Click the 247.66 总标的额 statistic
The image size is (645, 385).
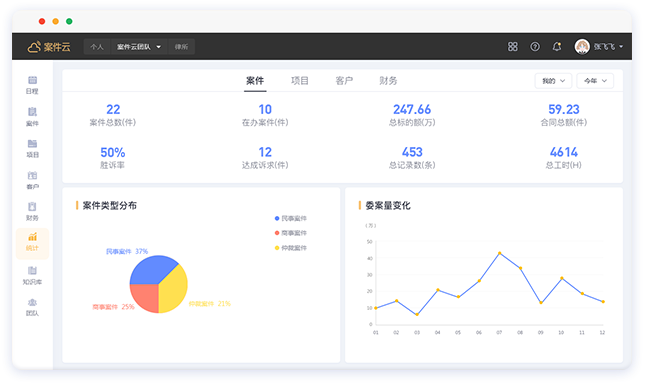[412, 115]
